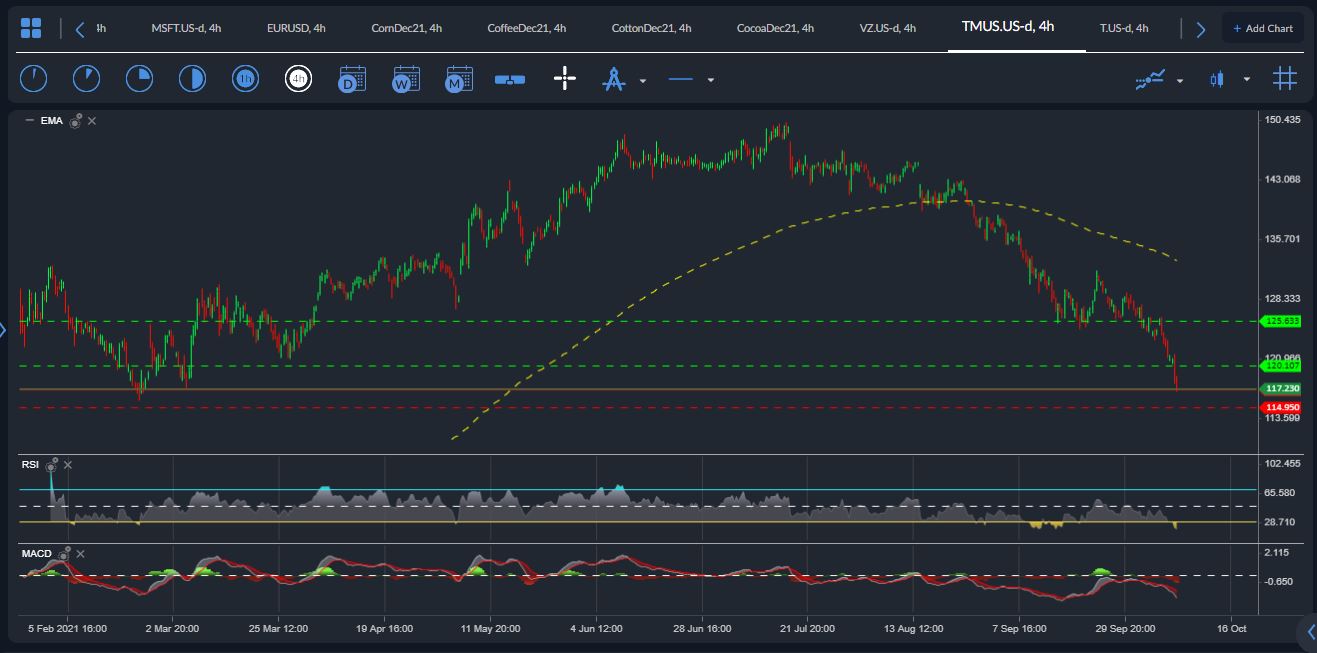Screen dimensions: 1317x653
Task: Open the candlestick chart type dropdown
Action: (1246, 79)
